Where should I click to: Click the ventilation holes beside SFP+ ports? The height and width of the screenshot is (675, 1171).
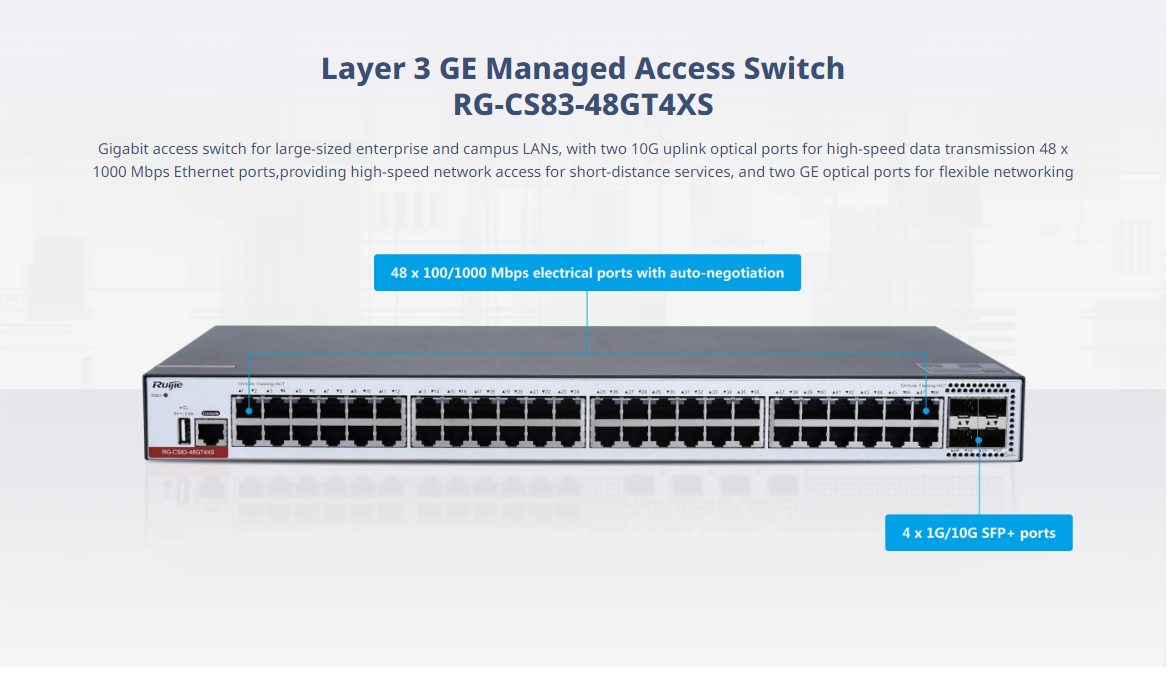[1013, 418]
